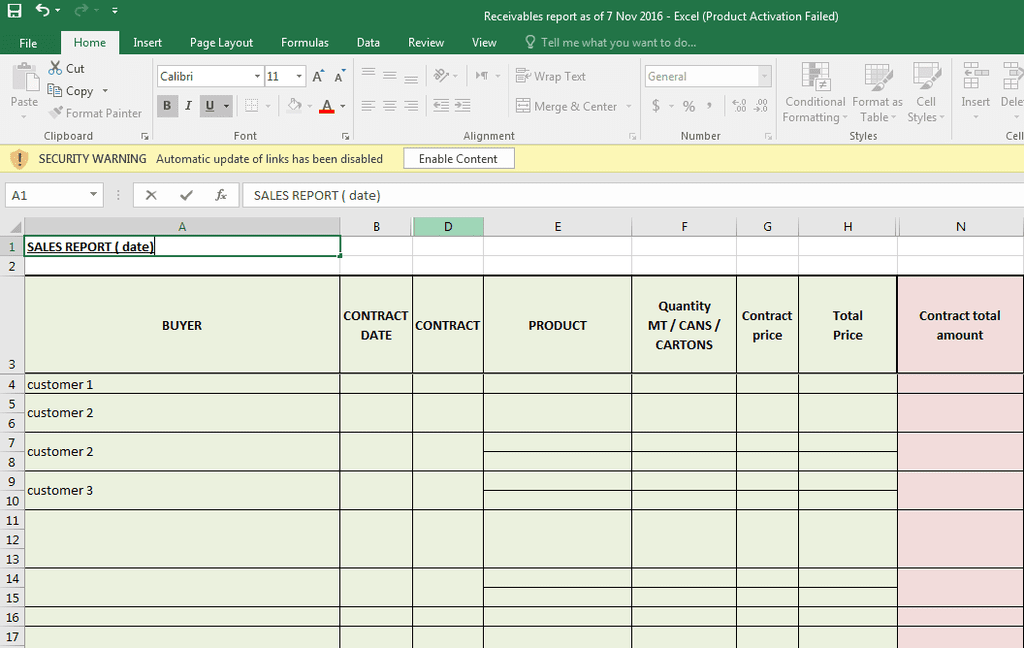Click Format as Table
Screen dimensions: 1024x648
click(877, 92)
